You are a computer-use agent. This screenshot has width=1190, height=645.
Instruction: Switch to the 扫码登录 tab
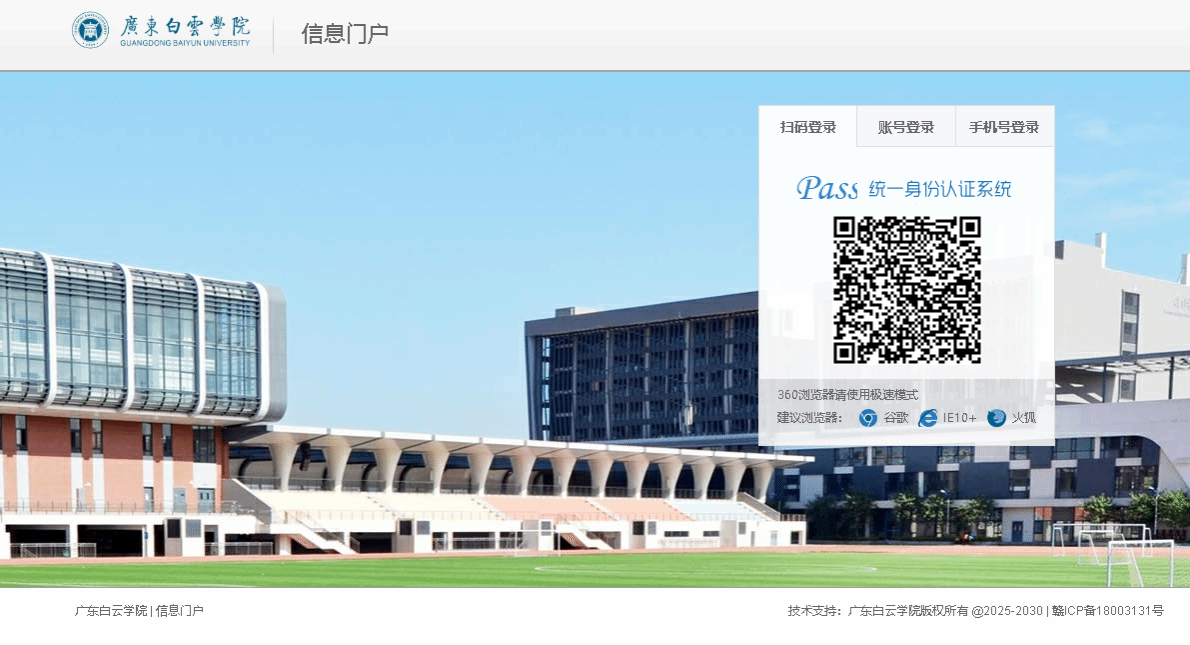[808, 127]
